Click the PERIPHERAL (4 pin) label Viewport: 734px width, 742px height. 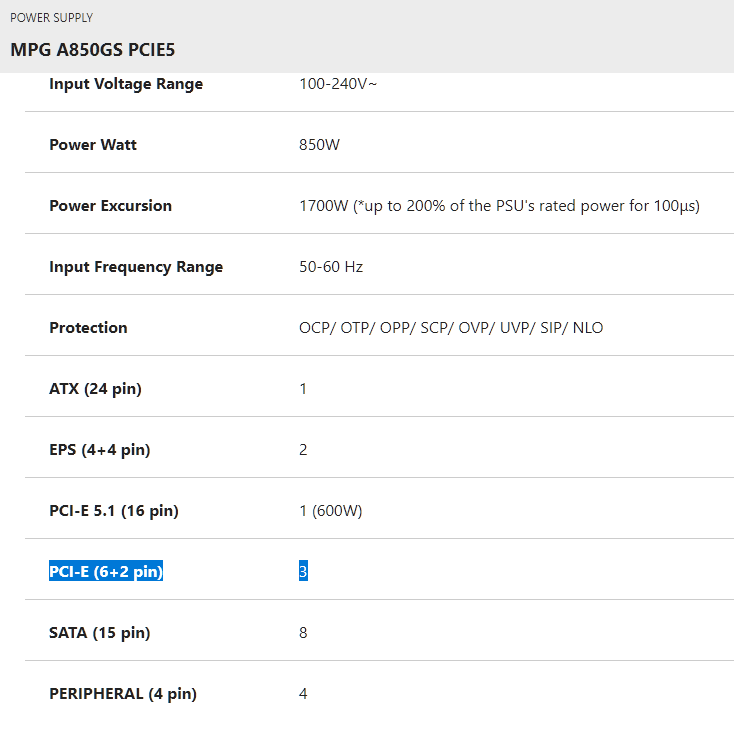coord(123,694)
